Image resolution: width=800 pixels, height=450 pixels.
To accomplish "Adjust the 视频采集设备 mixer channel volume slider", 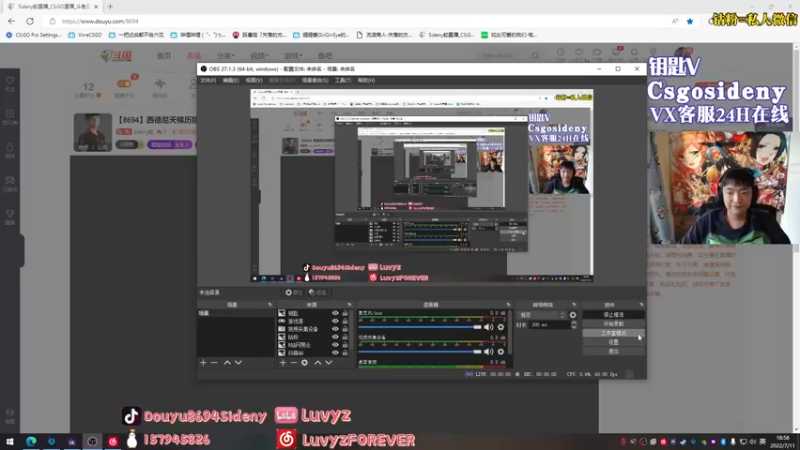I will 420,352.
